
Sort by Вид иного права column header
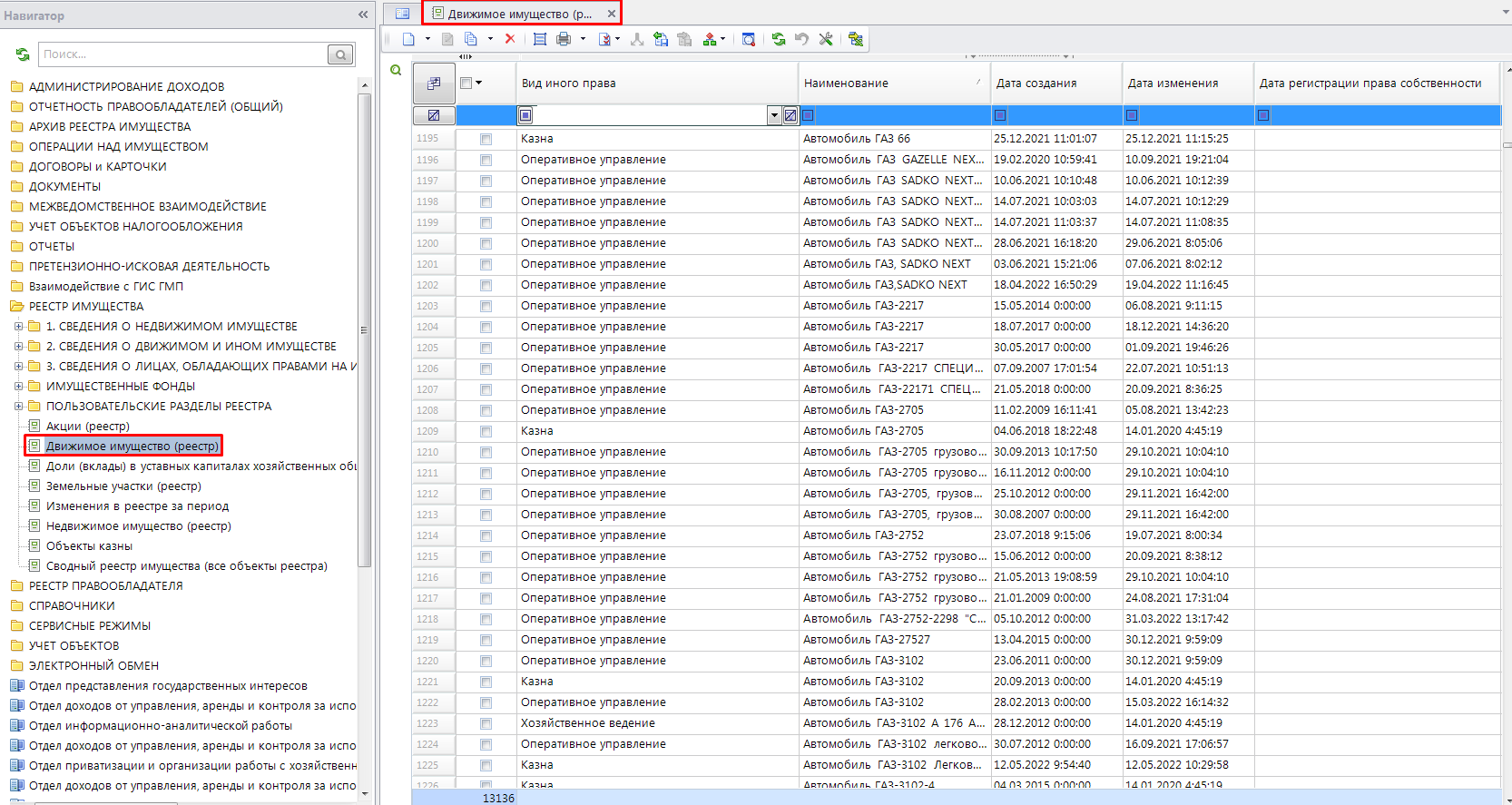[657, 83]
